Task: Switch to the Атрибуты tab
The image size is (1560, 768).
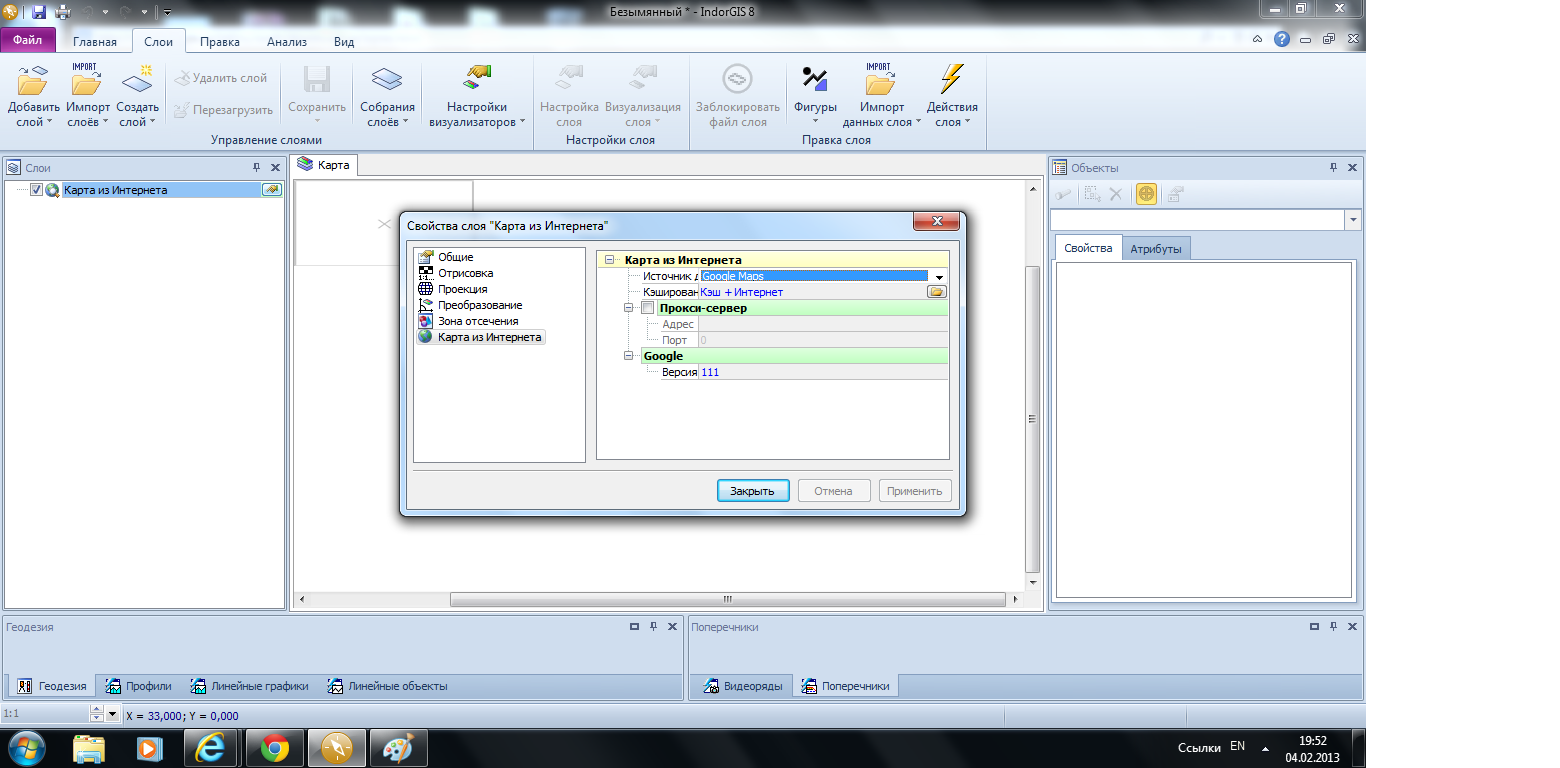Action: coord(1156,248)
